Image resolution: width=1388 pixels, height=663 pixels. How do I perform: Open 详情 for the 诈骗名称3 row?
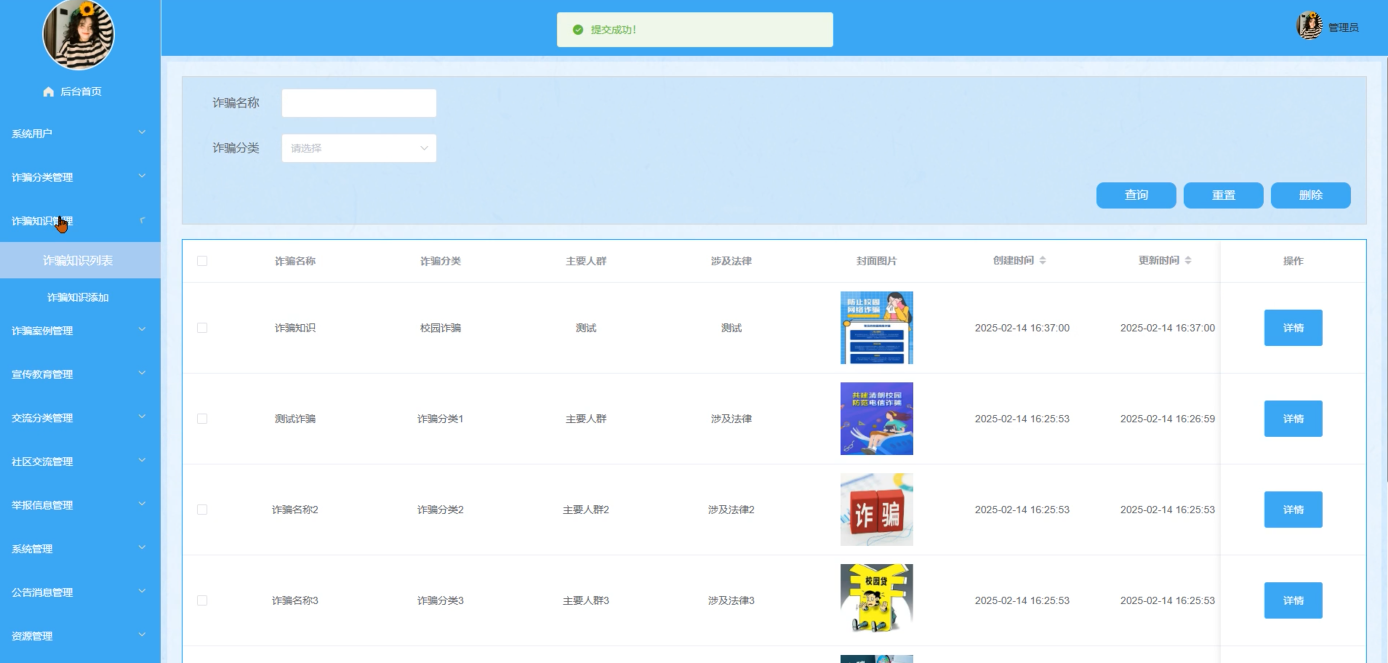coord(1293,601)
